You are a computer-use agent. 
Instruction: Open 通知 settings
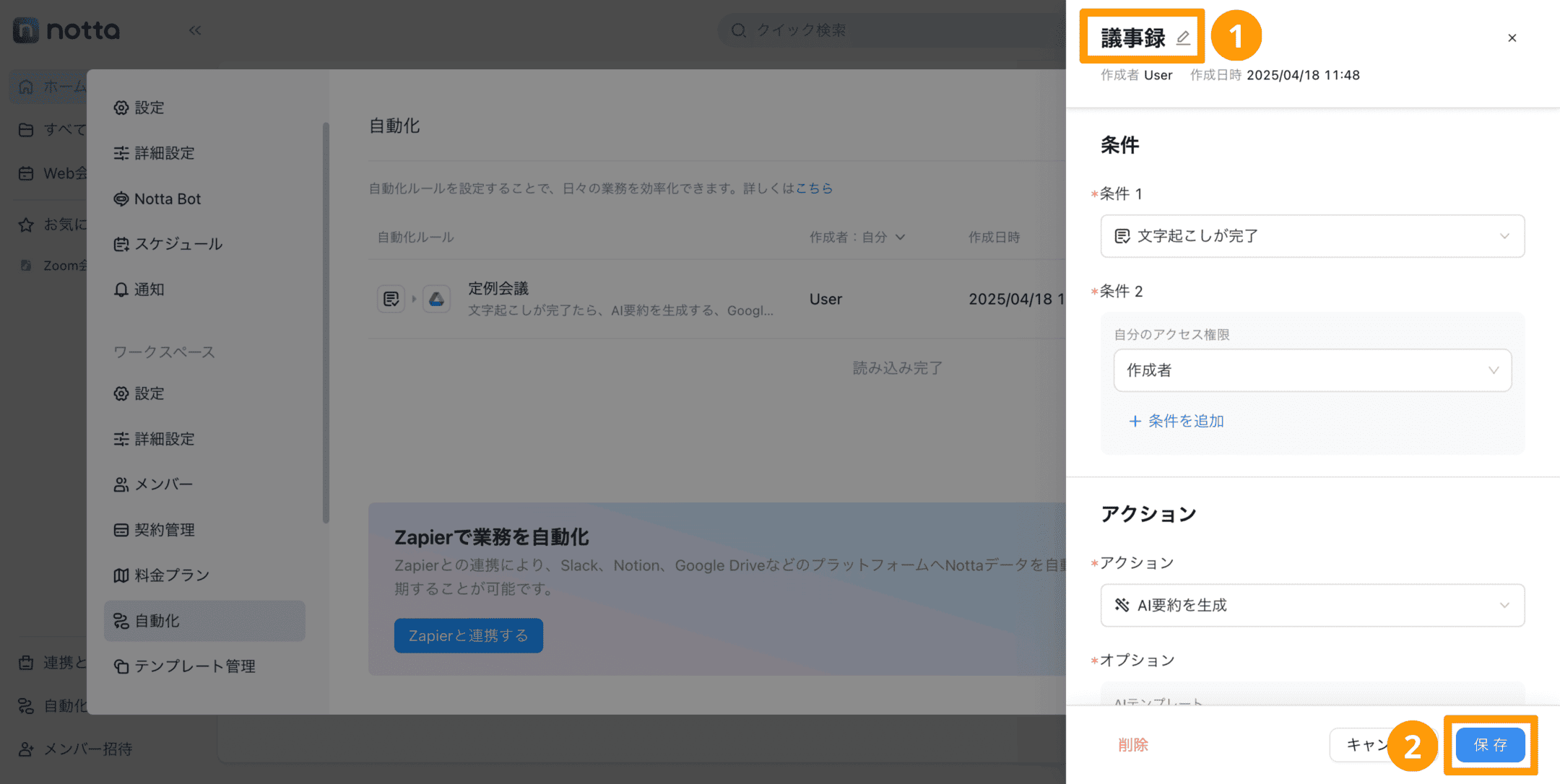point(204,289)
